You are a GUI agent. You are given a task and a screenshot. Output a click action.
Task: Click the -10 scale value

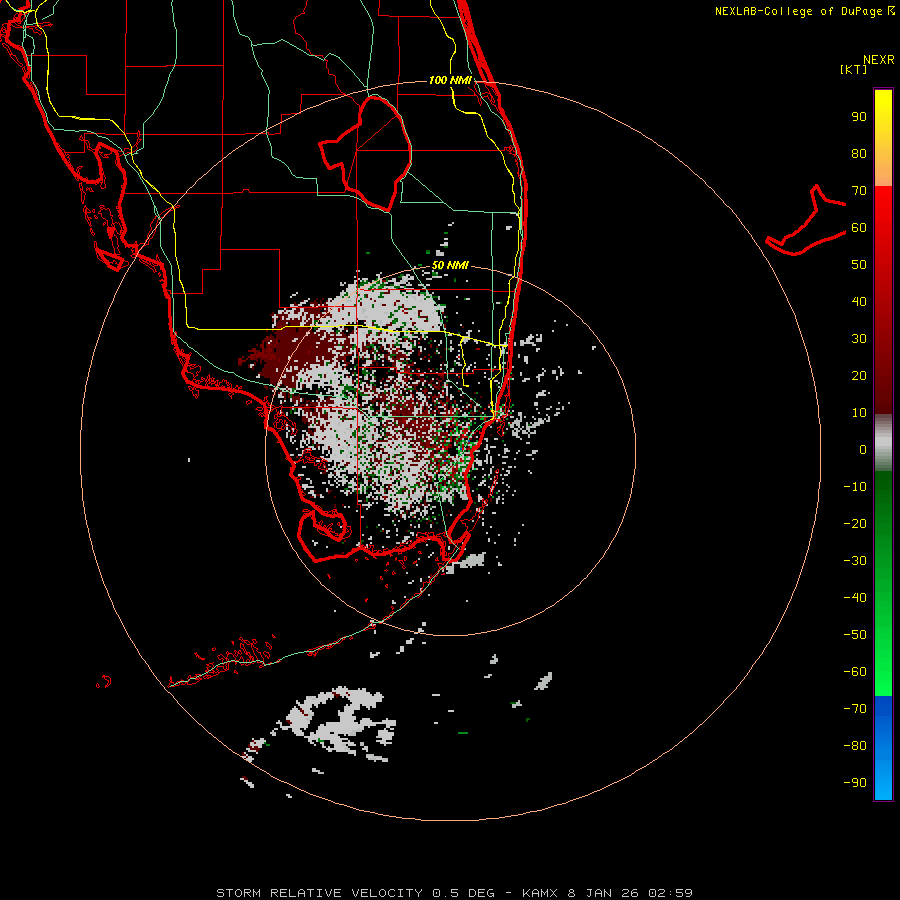tap(855, 487)
